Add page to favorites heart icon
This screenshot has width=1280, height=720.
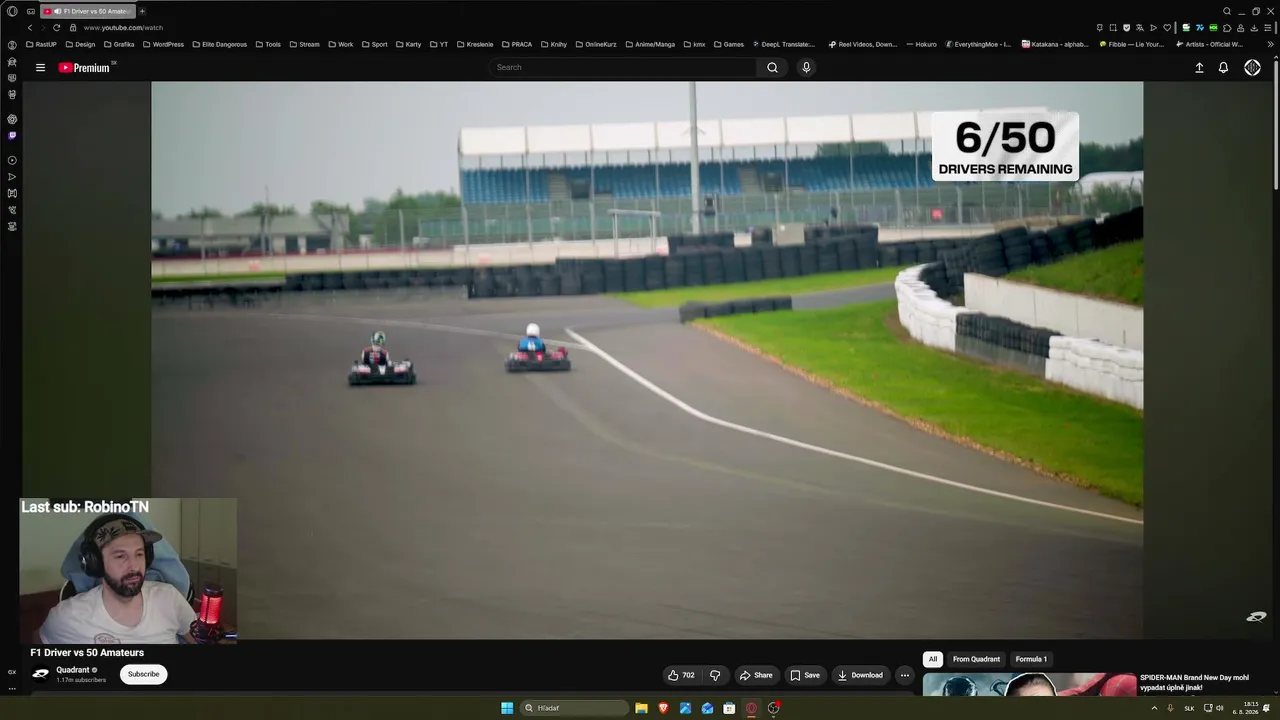(1167, 28)
